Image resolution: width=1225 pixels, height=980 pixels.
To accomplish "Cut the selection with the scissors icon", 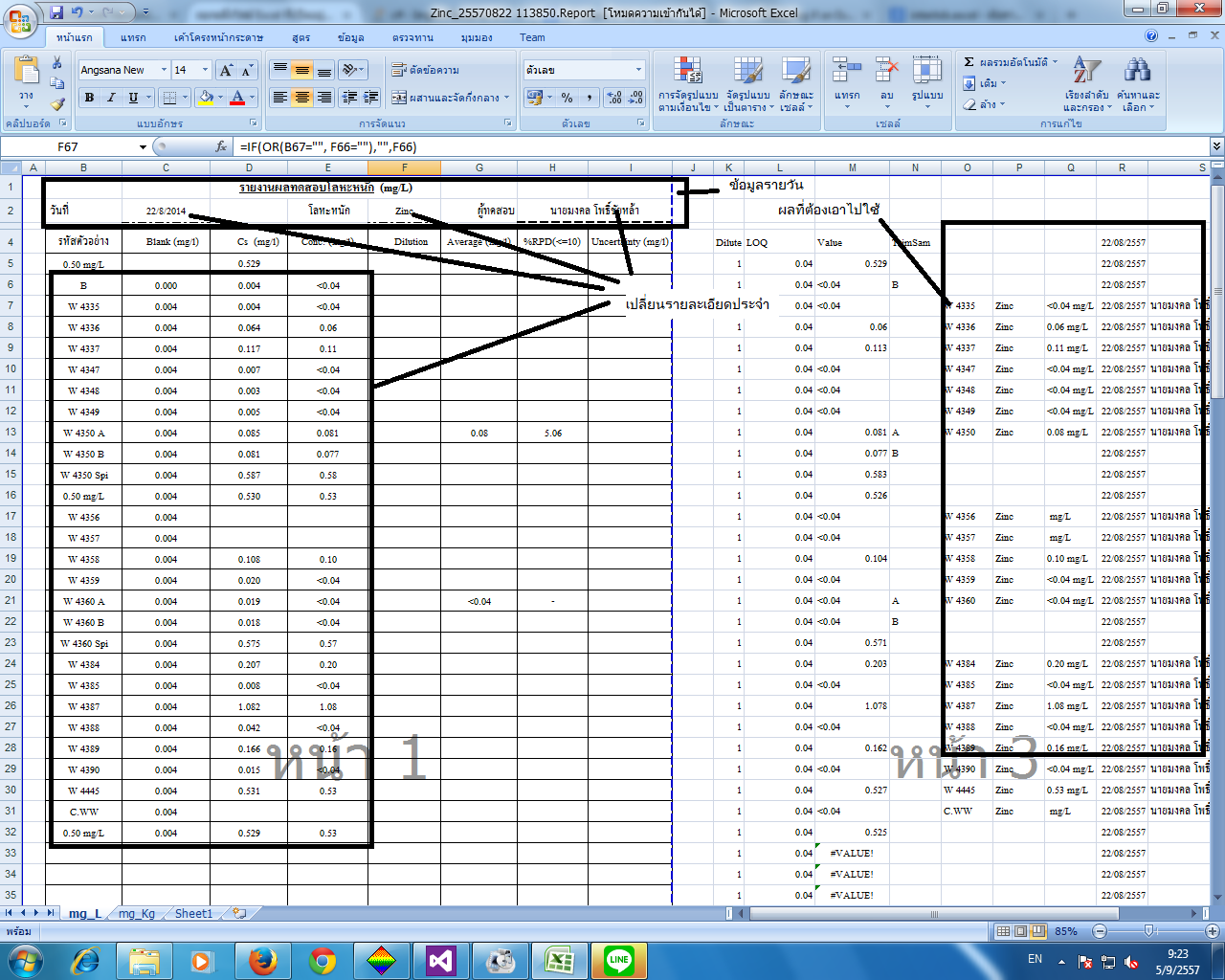I will (57, 62).
